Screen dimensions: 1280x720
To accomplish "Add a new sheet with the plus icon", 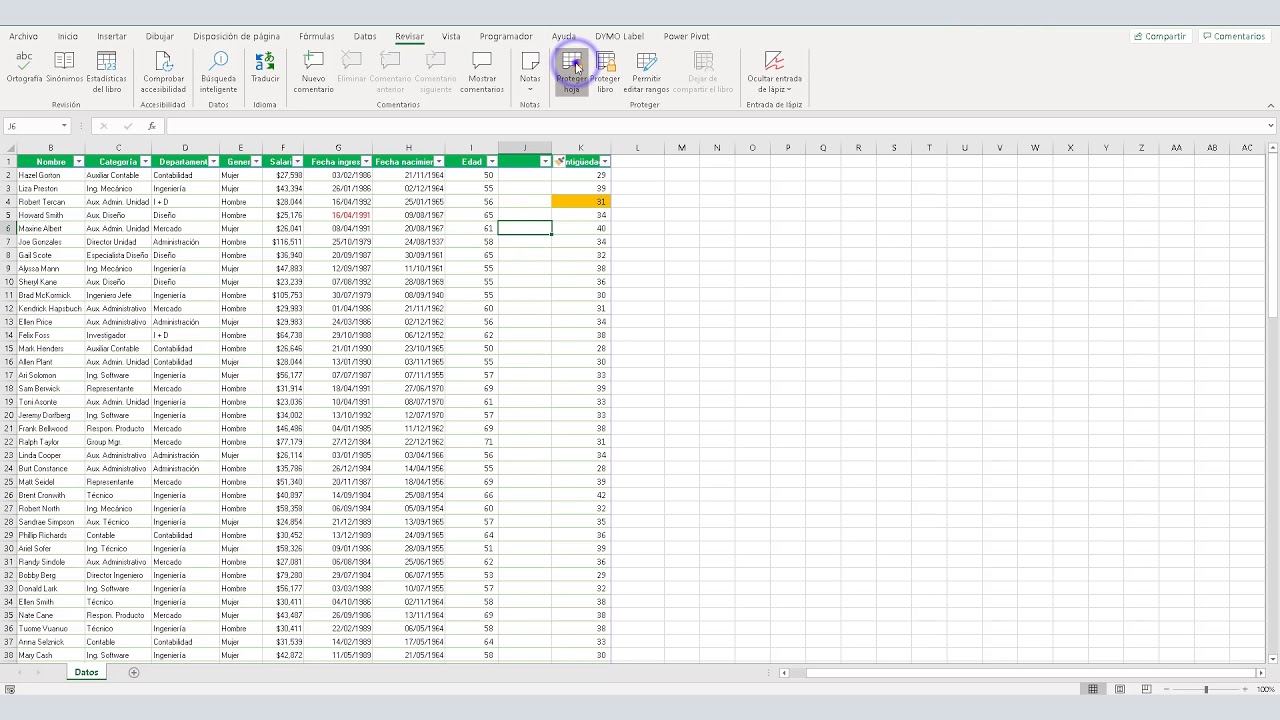I will 134,673.
